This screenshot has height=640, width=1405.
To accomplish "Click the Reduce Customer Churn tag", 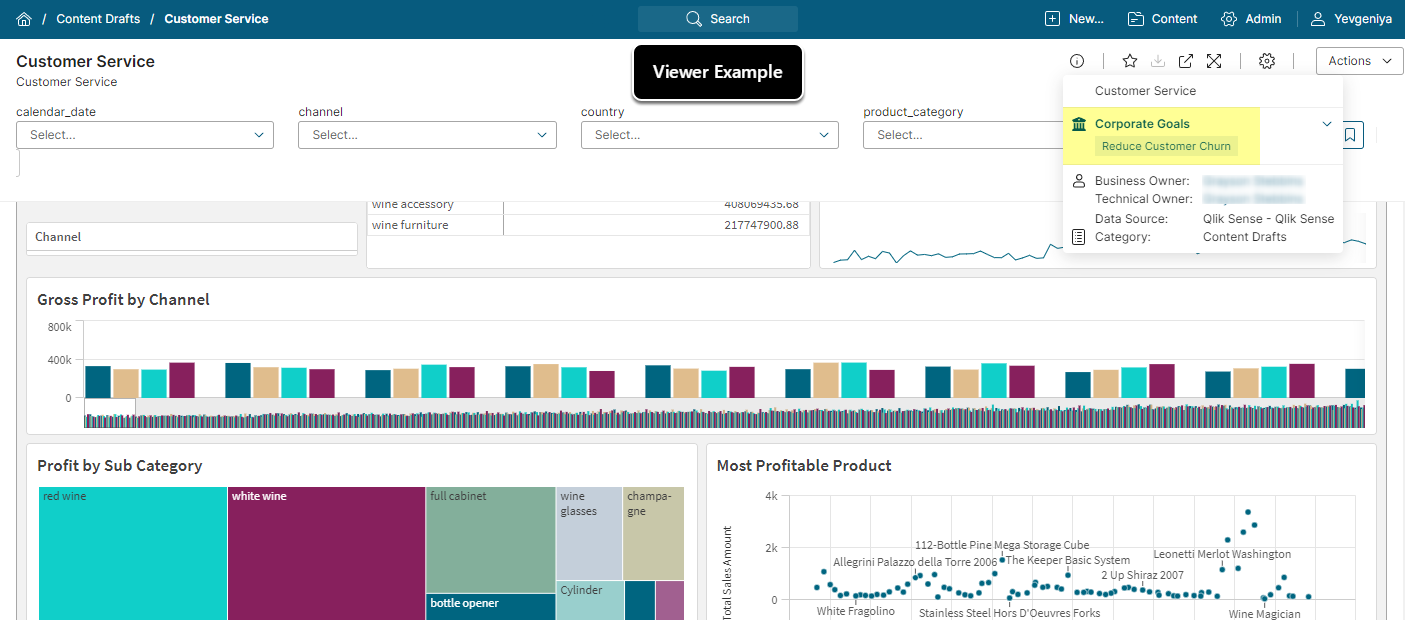I will click(1166, 146).
